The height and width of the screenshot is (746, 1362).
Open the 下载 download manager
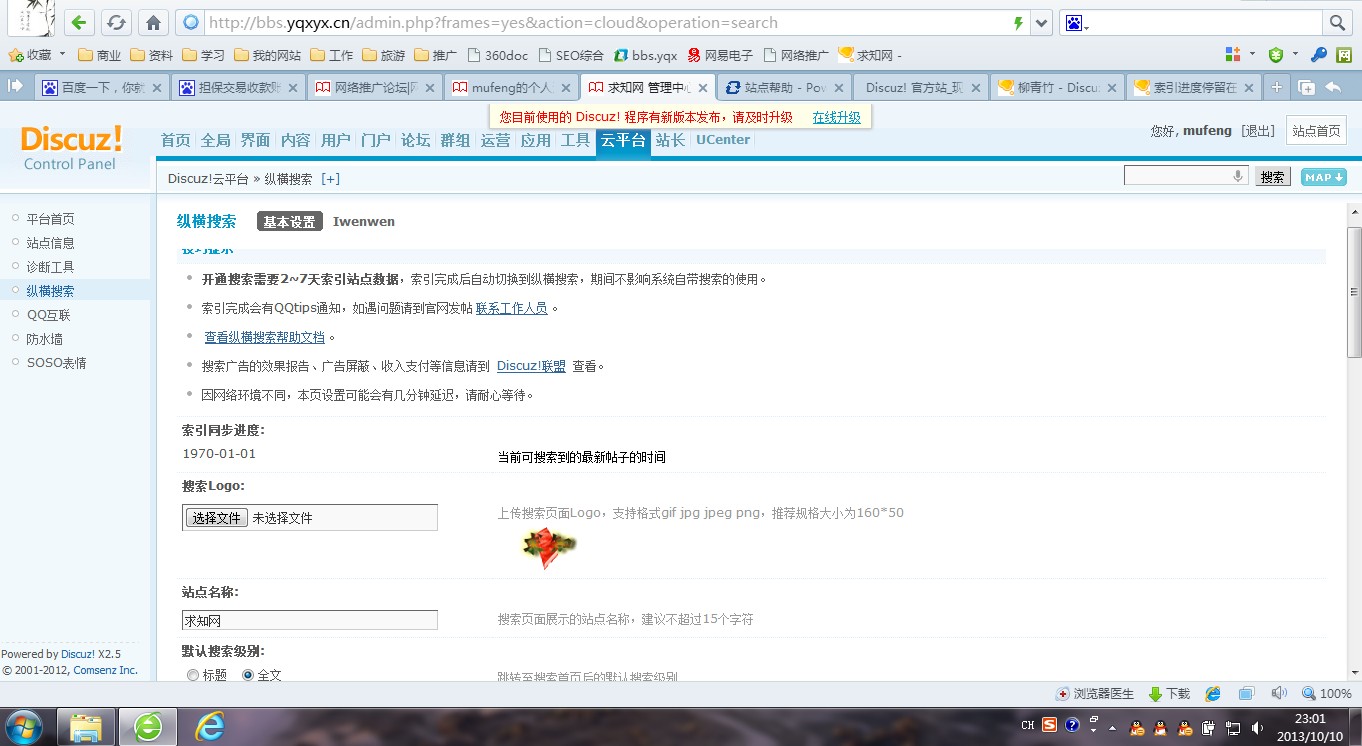(1169, 693)
